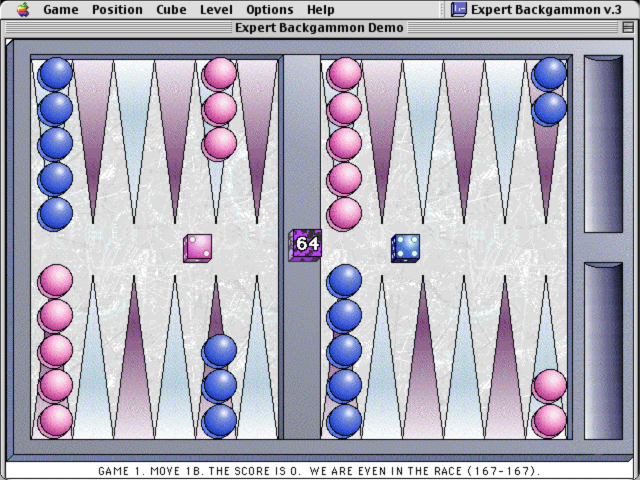
Task: Click the purple doubling cube showing 64
Action: tap(305, 245)
